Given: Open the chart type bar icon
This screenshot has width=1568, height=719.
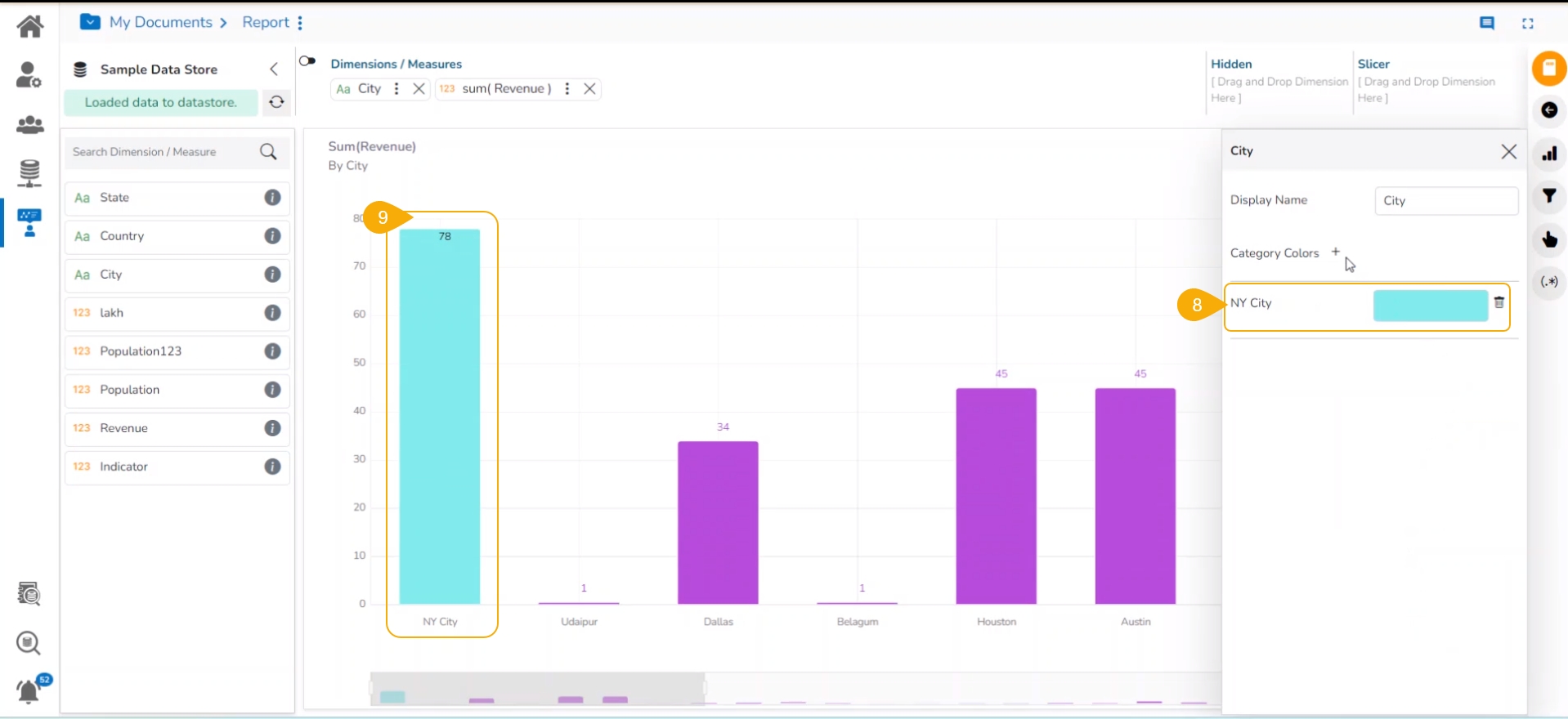Looking at the screenshot, I should click(1548, 154).
